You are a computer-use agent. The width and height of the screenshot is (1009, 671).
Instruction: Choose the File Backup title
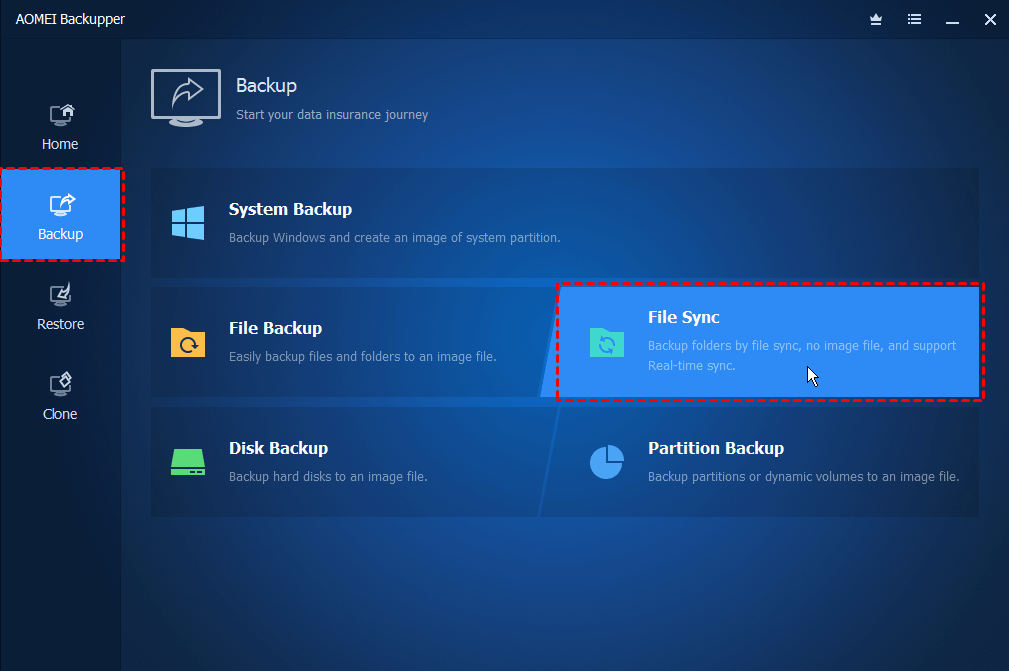pyautogui.click(x=275, y=328)
